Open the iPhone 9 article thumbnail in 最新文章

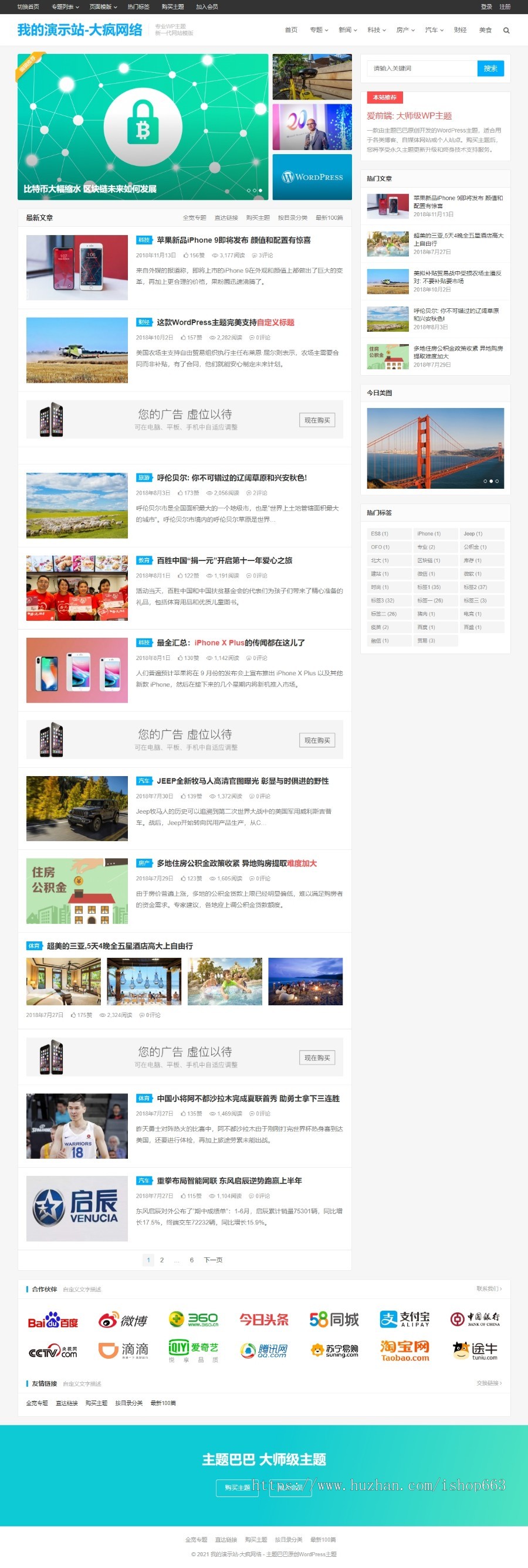[77, 268]
